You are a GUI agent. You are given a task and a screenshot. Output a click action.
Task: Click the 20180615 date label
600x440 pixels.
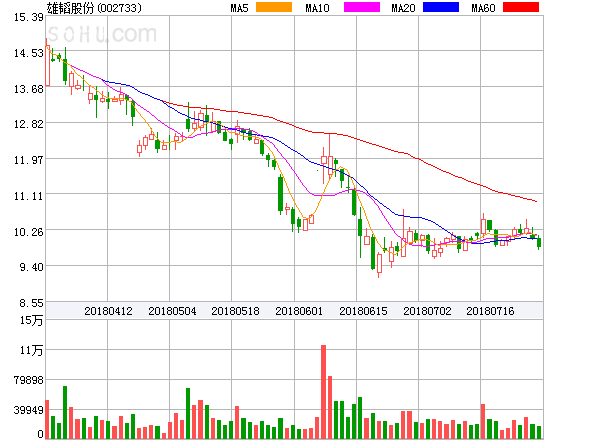click(363, 311)
